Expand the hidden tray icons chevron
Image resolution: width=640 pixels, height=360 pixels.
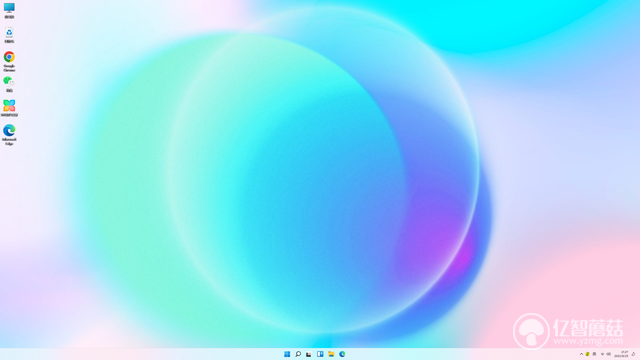coord(581,354)
